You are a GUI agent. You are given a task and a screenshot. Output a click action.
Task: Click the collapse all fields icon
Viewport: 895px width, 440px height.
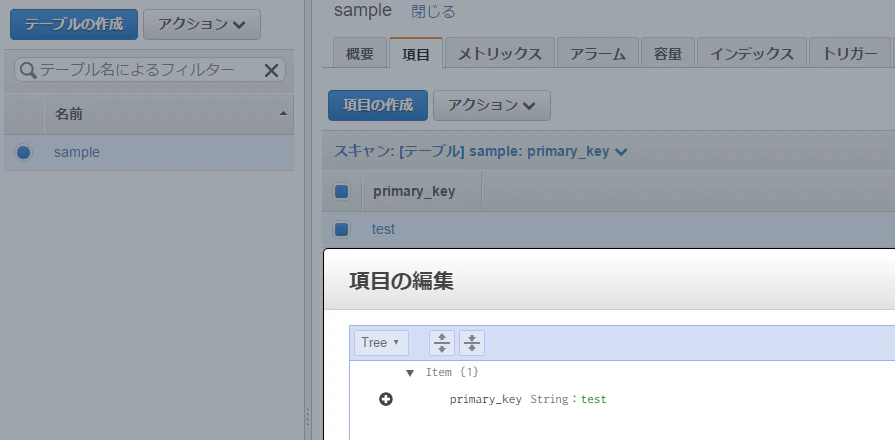471,342
